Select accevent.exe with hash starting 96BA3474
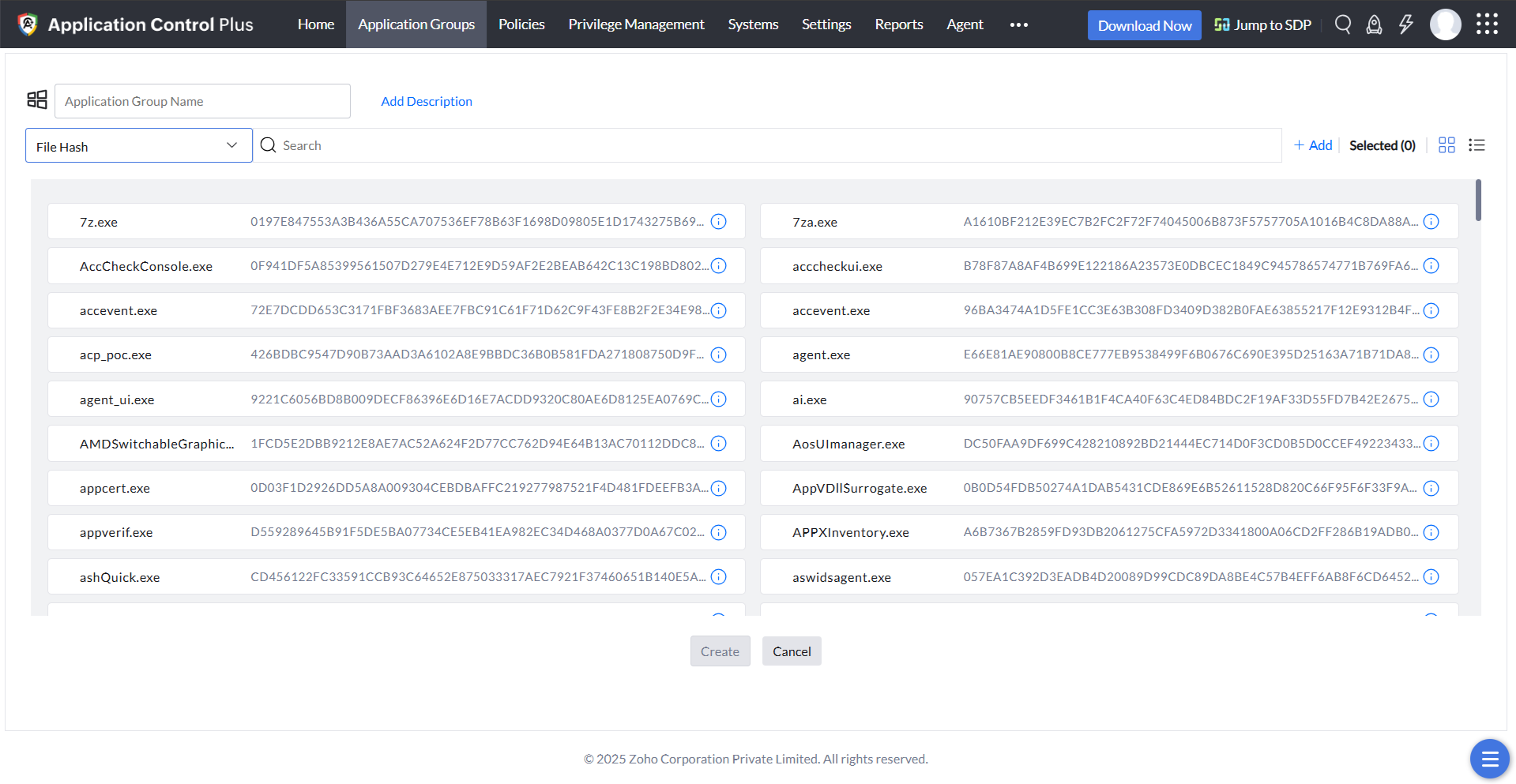 pyautogui.click(x=1109, y=310)
